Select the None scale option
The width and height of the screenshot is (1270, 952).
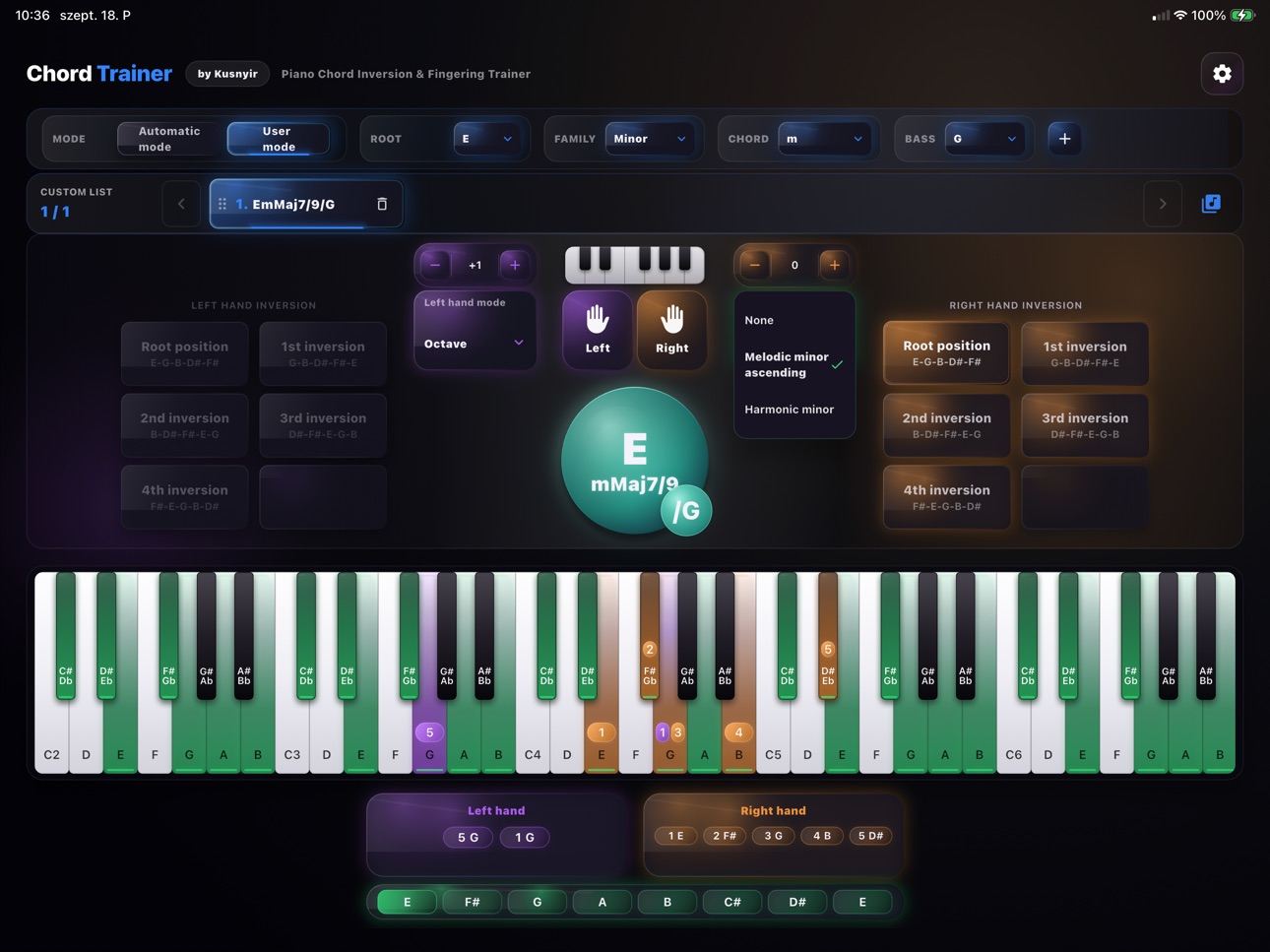tap(794, 320)
